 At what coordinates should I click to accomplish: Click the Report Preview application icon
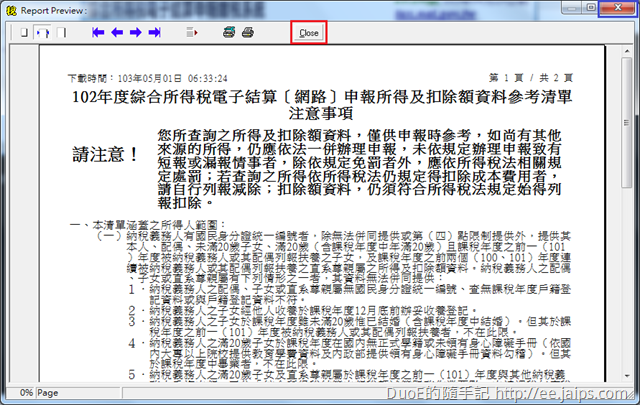11,10
